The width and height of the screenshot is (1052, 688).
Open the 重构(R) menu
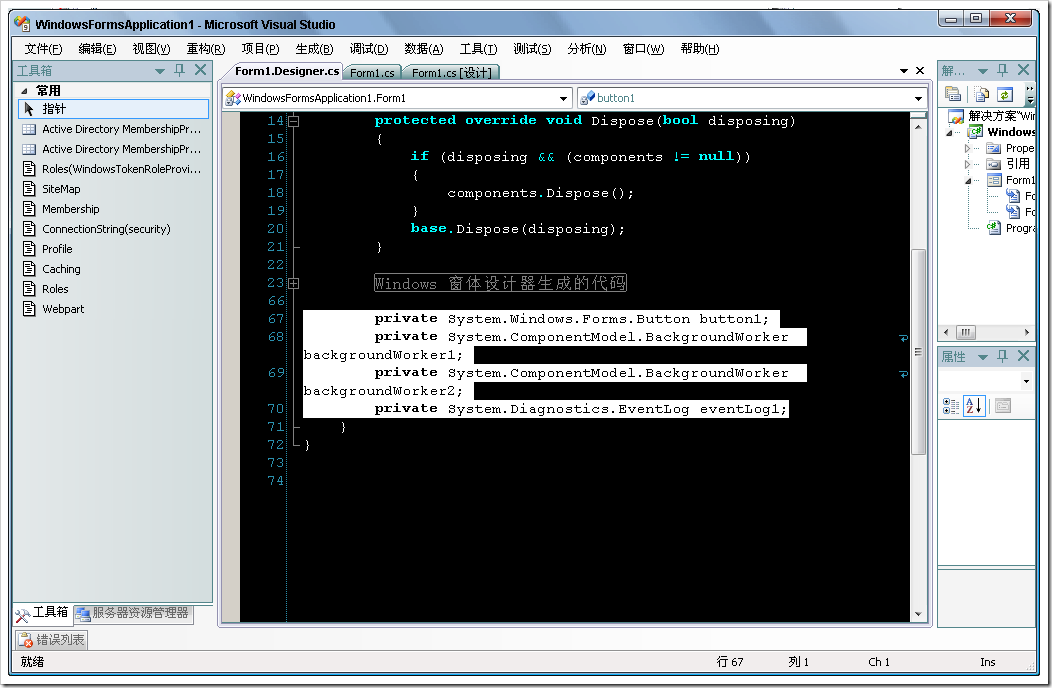click(205, 49)
